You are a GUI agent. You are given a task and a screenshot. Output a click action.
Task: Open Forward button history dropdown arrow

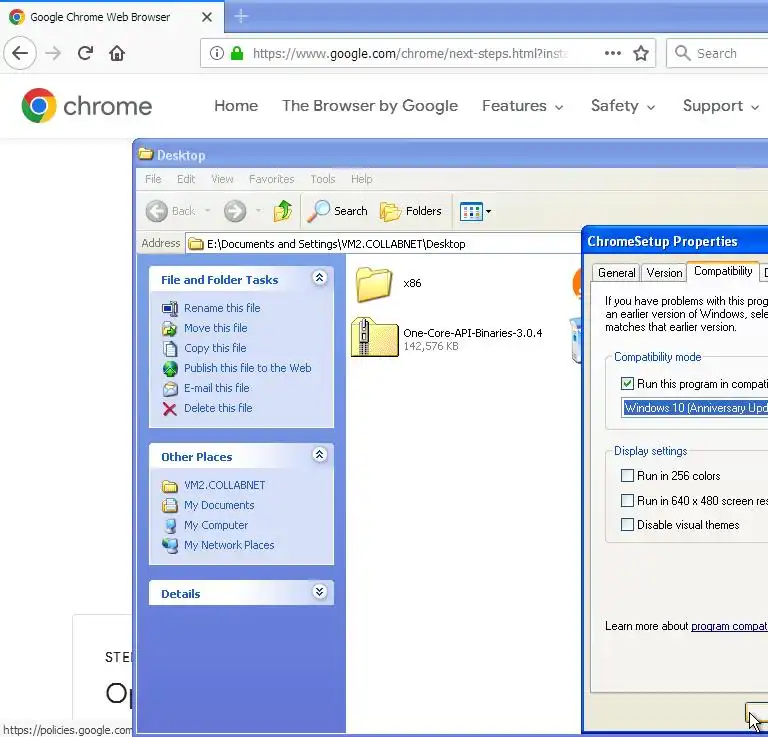coord(258,211)
